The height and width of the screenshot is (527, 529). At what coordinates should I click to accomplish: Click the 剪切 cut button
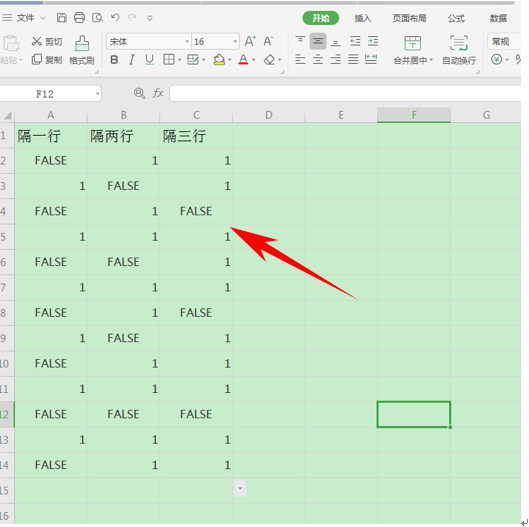coord(47,41)
